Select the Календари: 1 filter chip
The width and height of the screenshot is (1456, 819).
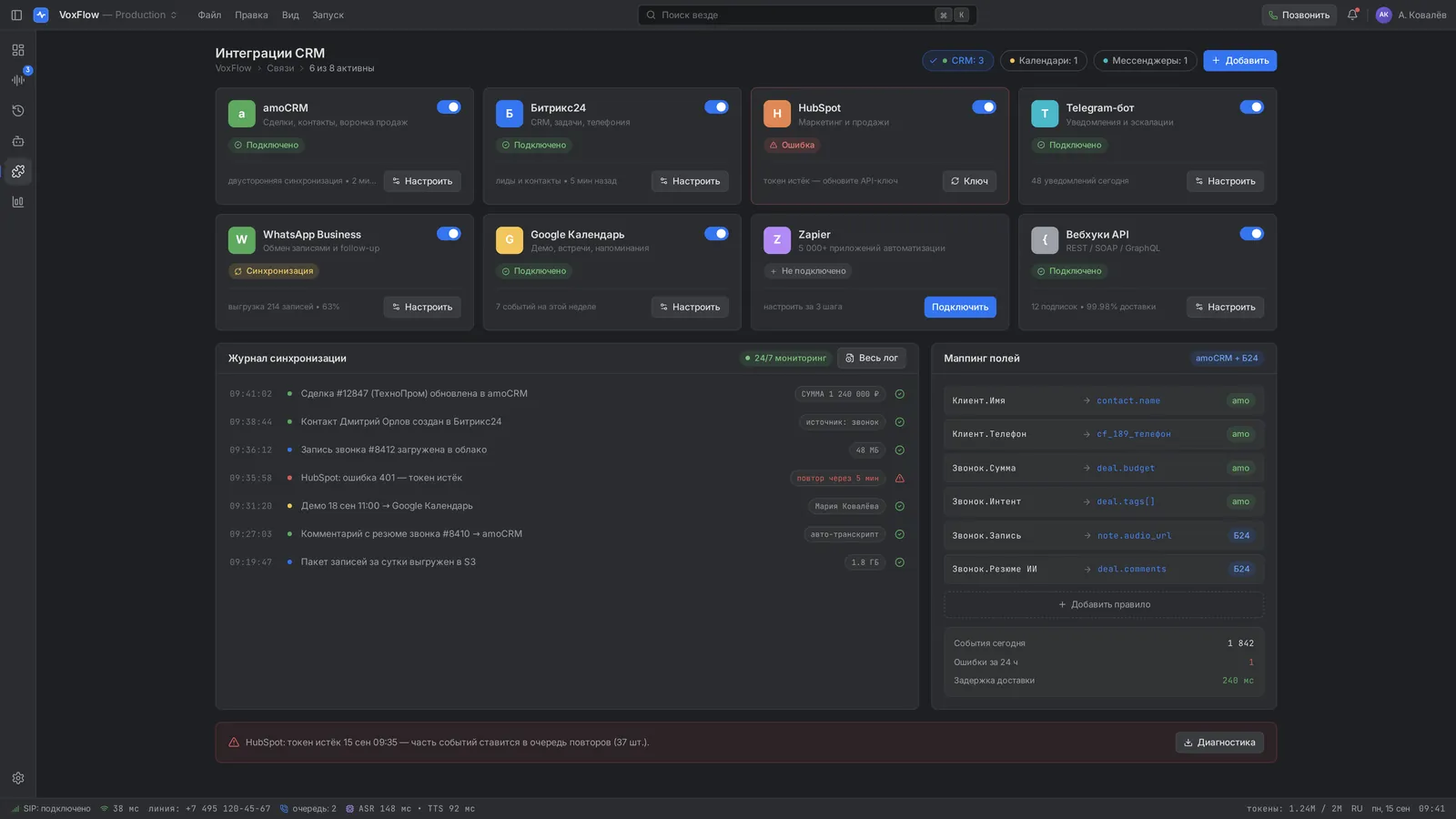click(x=1043, y=61)
